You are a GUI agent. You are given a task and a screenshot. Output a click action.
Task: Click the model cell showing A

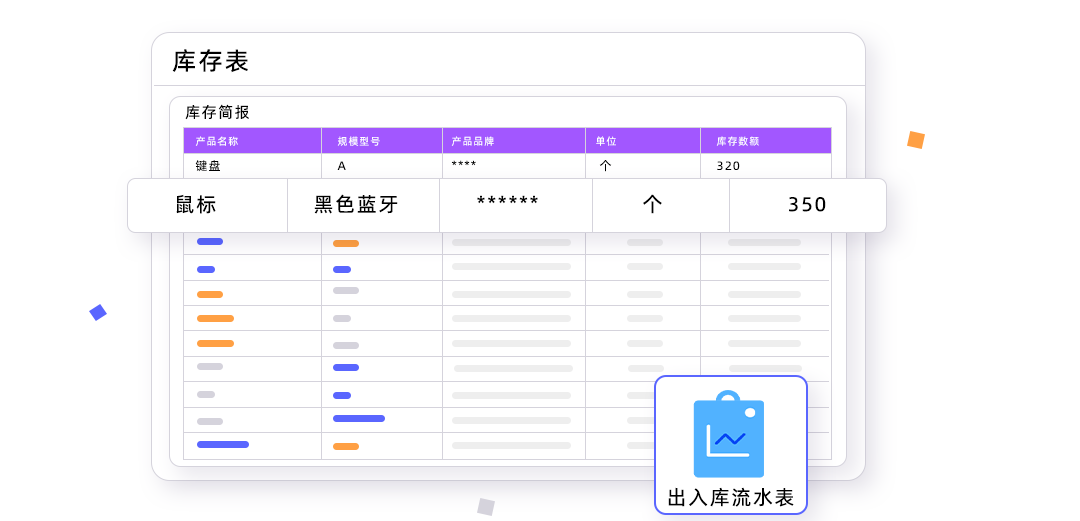tap(382, 166)
